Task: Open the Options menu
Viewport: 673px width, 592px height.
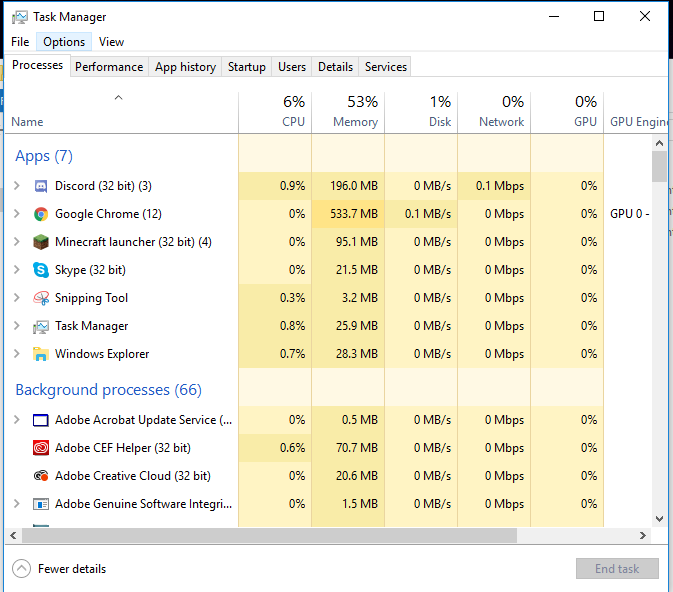Action: click(x=64, y=42)
